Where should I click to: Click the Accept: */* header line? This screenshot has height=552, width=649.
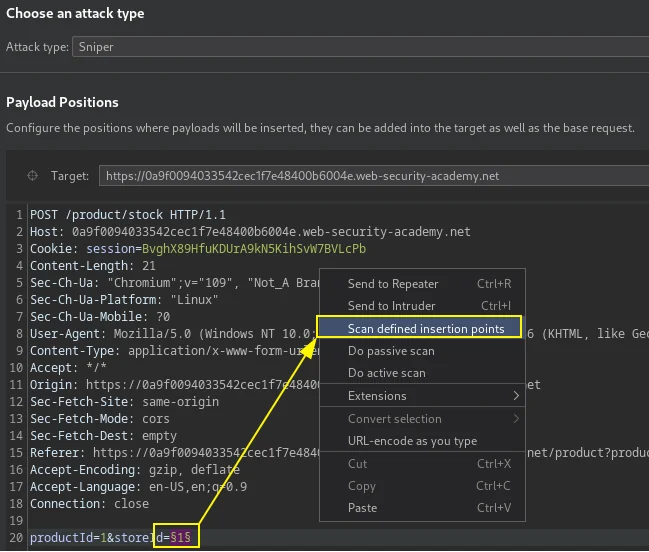pyautogui.click(x=68, y=367)
